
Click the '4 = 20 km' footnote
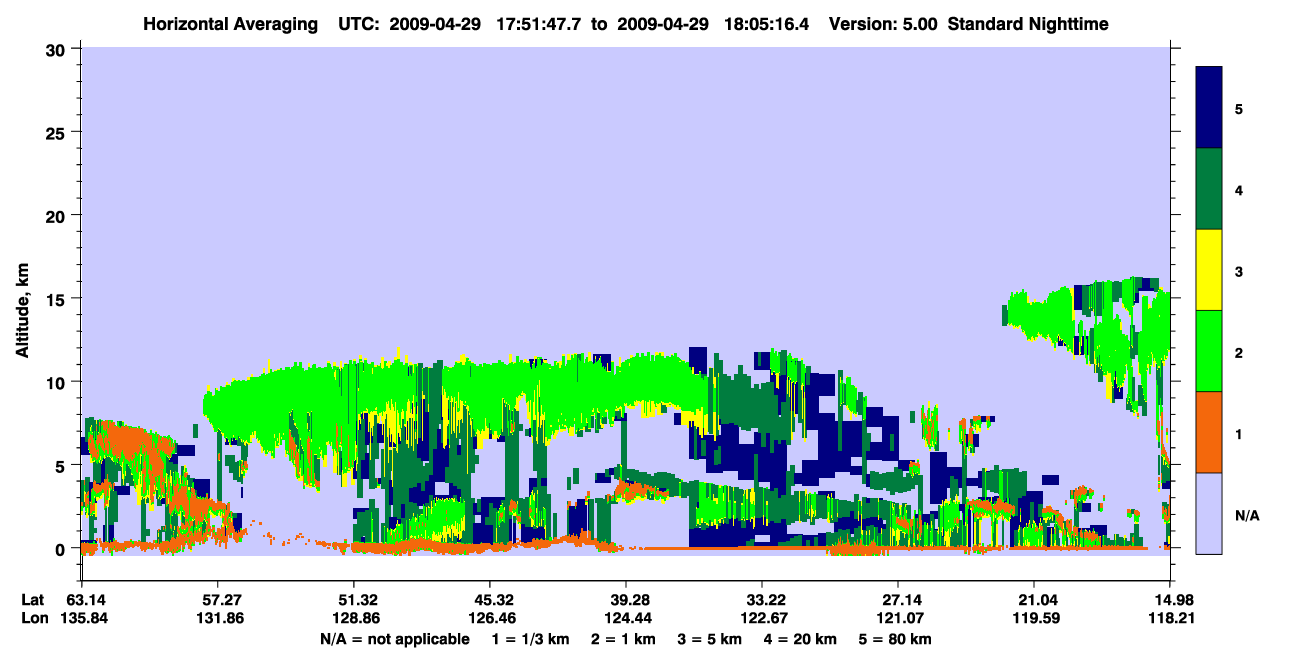click(801, 639)
